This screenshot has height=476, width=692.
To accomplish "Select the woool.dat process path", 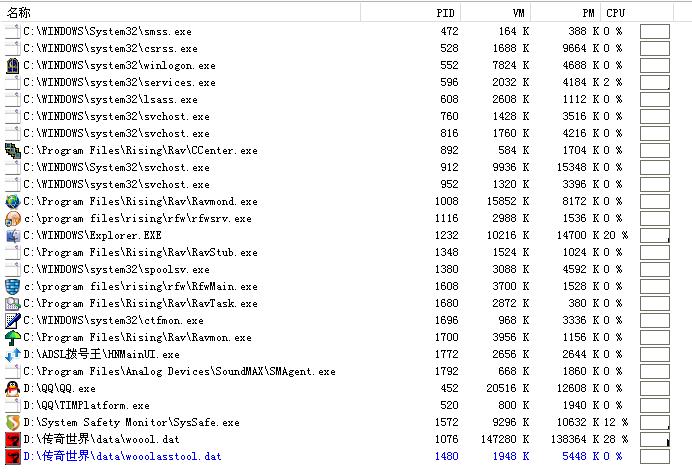I will click(102, 439).
